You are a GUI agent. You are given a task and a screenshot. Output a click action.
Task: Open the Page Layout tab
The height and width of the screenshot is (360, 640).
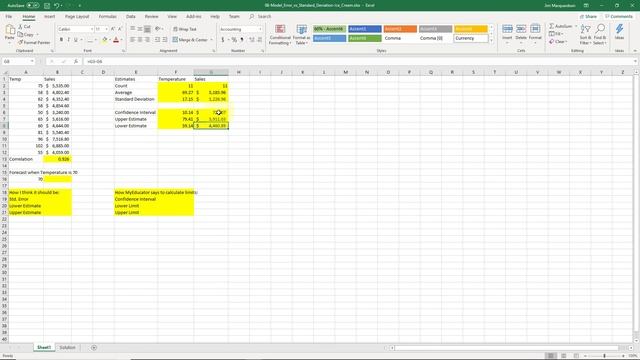[77, 16]
